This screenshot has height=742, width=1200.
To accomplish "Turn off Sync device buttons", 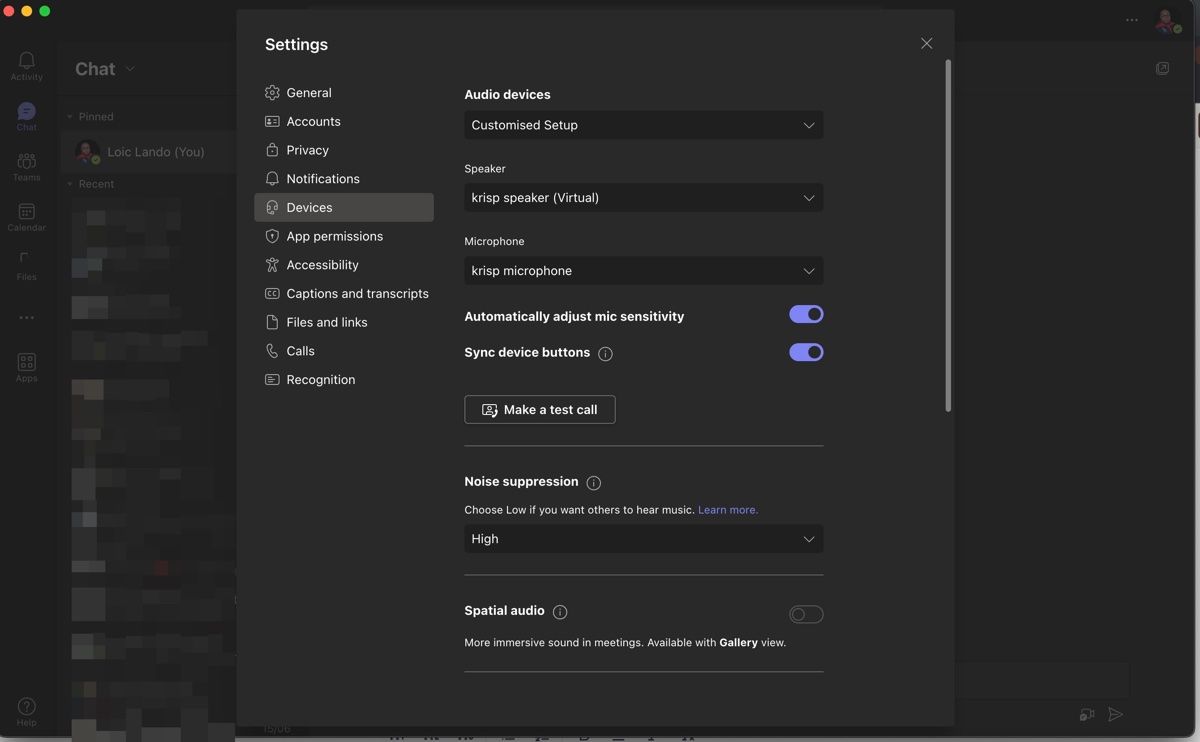I will click(x=805, y=350).
